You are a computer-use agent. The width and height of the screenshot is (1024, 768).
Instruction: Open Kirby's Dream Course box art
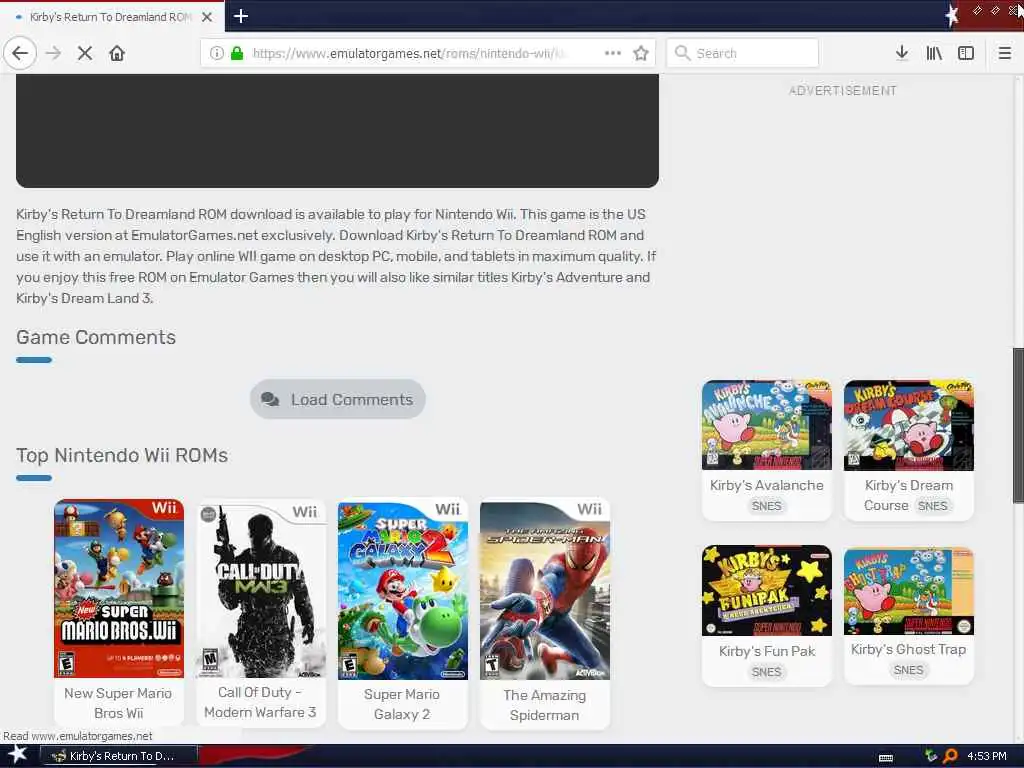click(908, 425)
